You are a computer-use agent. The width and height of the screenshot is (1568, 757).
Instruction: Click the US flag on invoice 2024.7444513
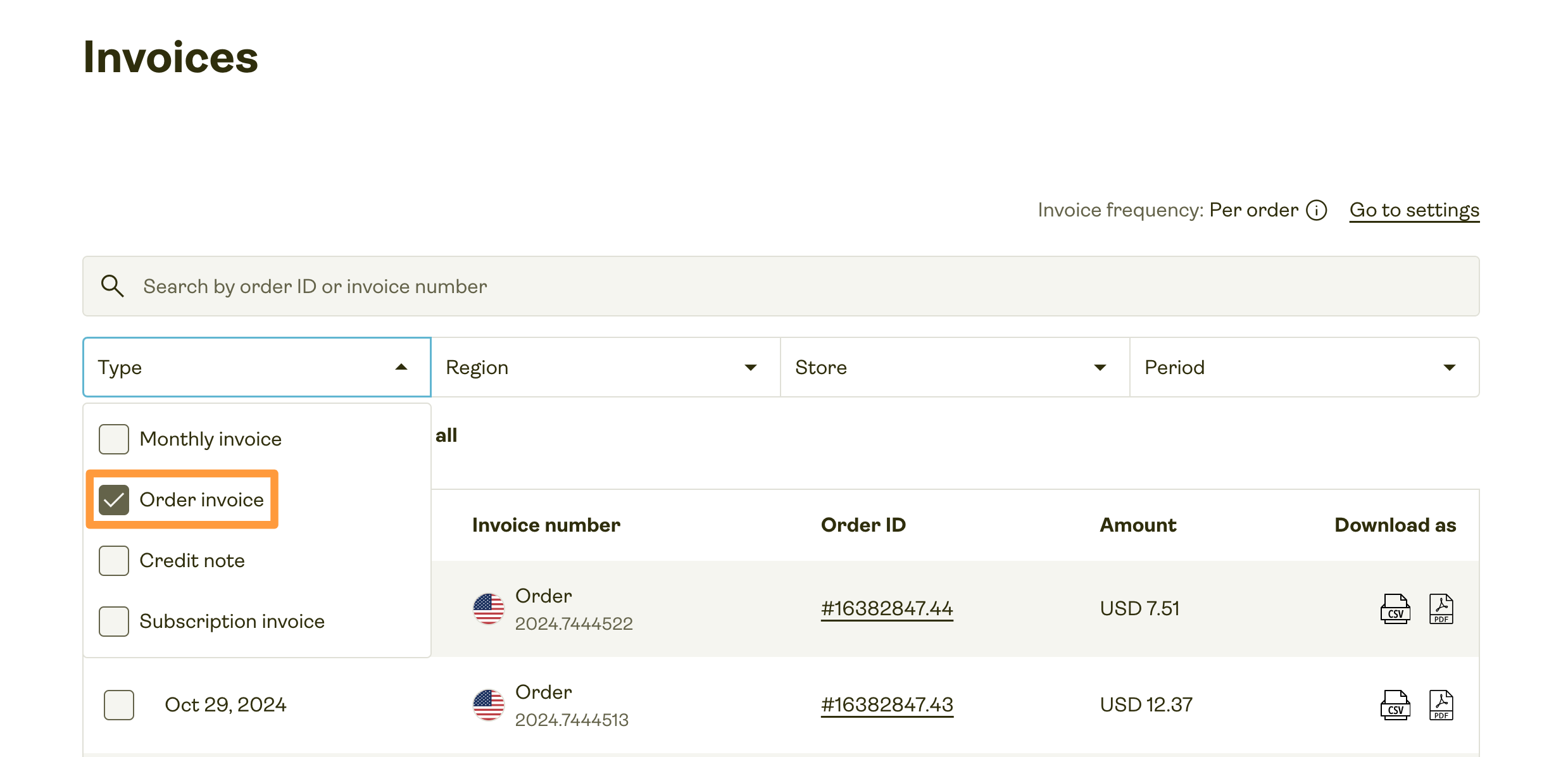point(488,705)
